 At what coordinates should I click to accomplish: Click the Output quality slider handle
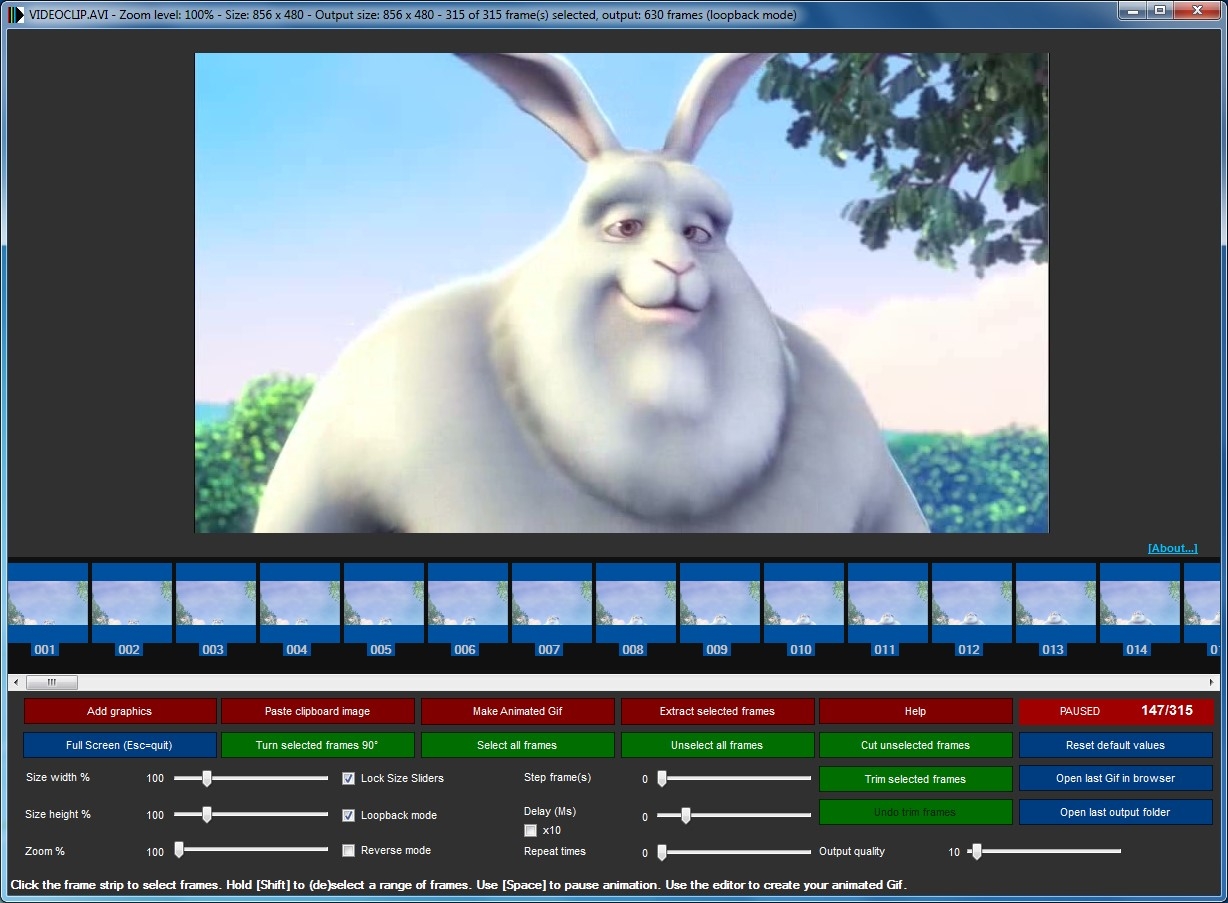click(976, 852)
